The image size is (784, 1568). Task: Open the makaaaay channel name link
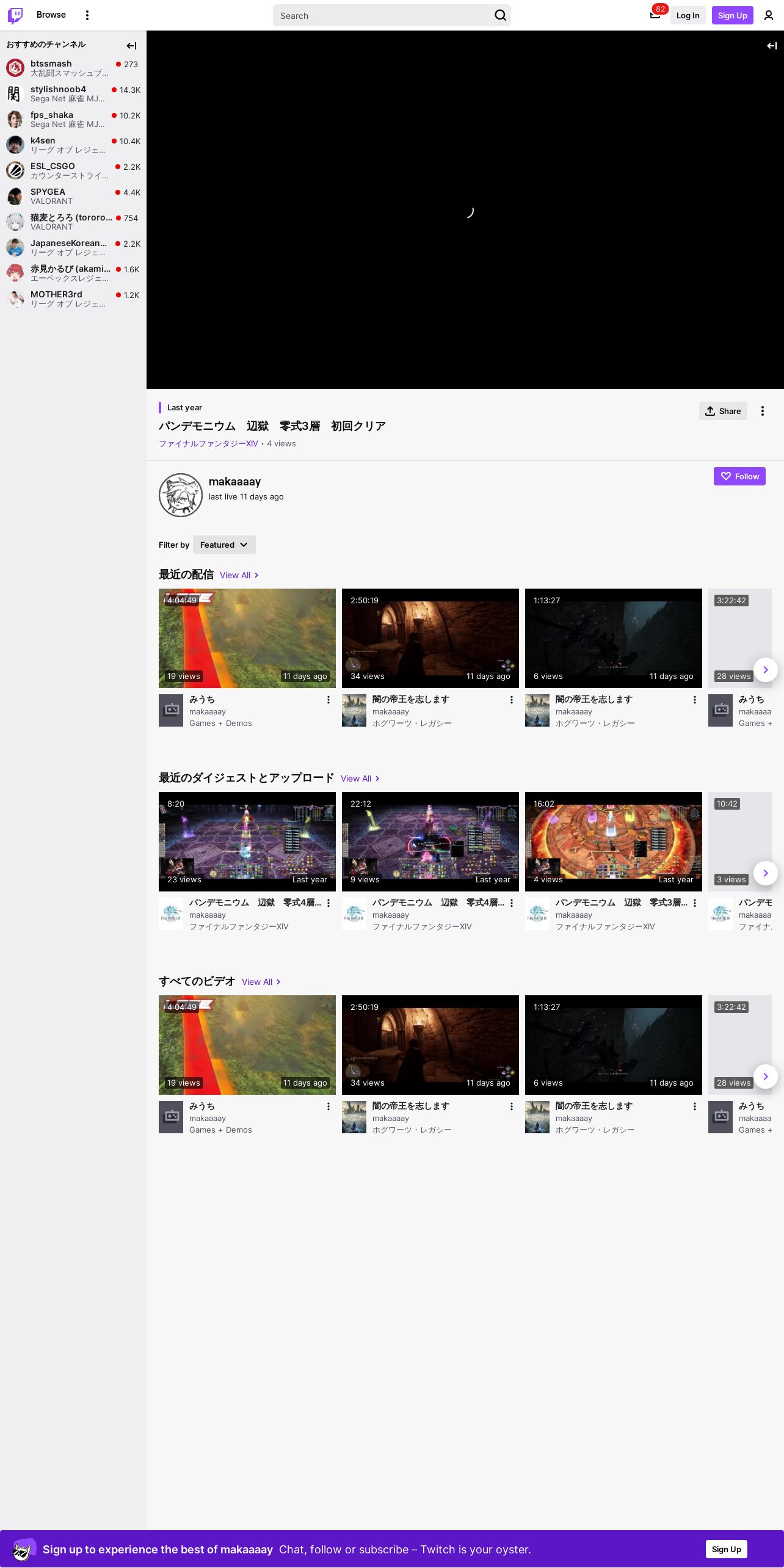pyautogui.click(x=234, y=482)
